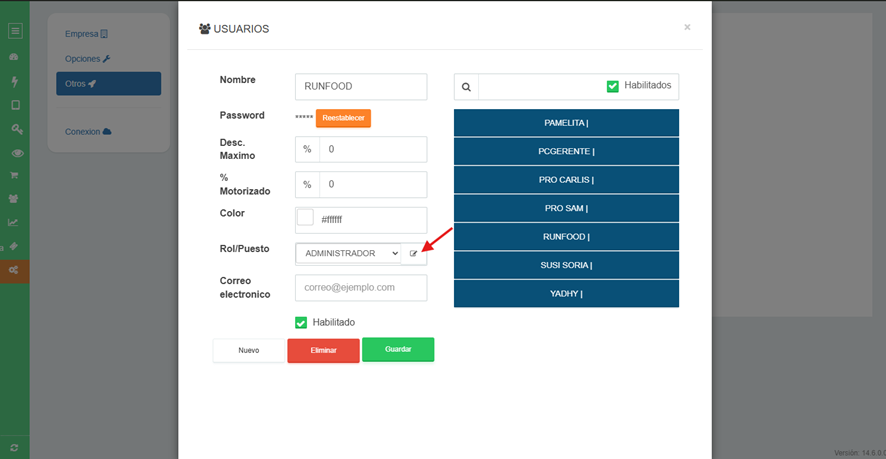
Task: Click the white color swatch
Action: point(305,218)
